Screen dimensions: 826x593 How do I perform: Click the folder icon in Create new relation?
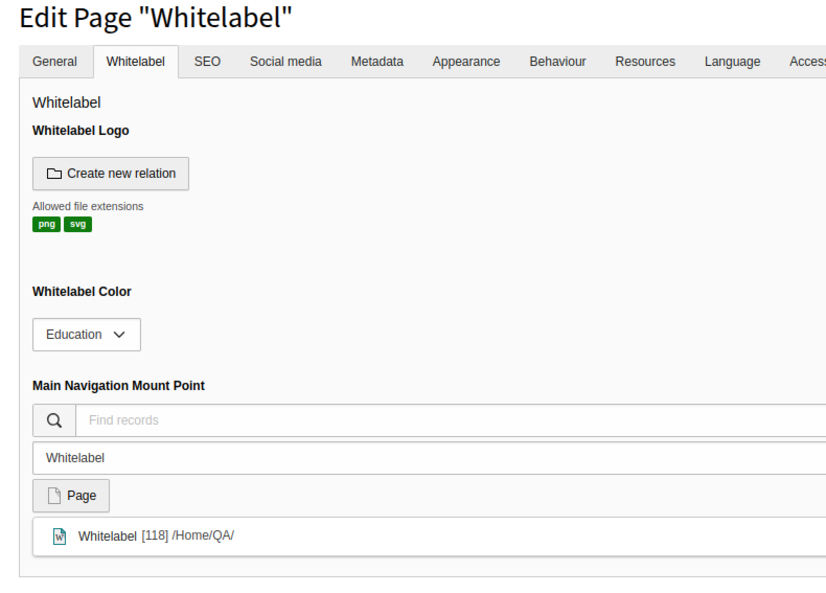click(x=54, y=173)
